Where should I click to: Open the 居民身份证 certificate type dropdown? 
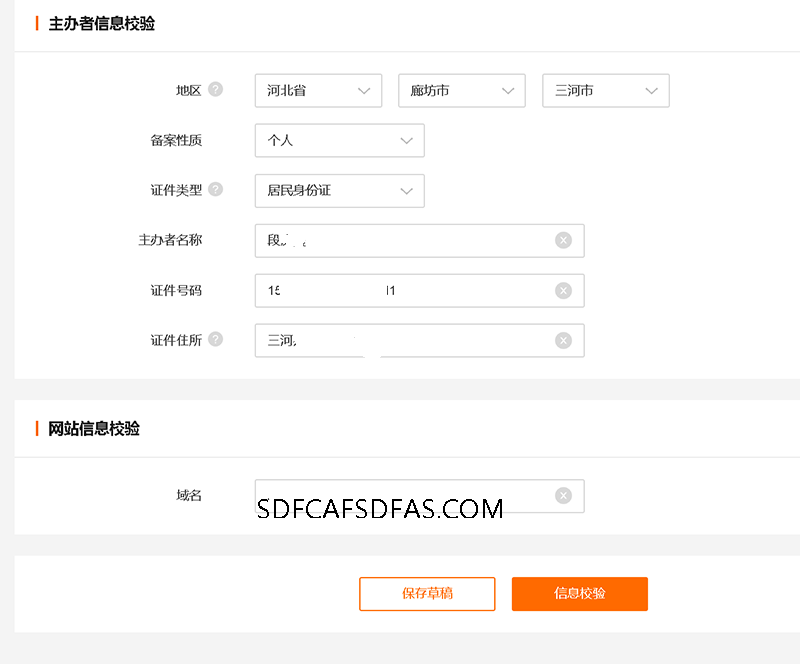(x=339, y=191)
